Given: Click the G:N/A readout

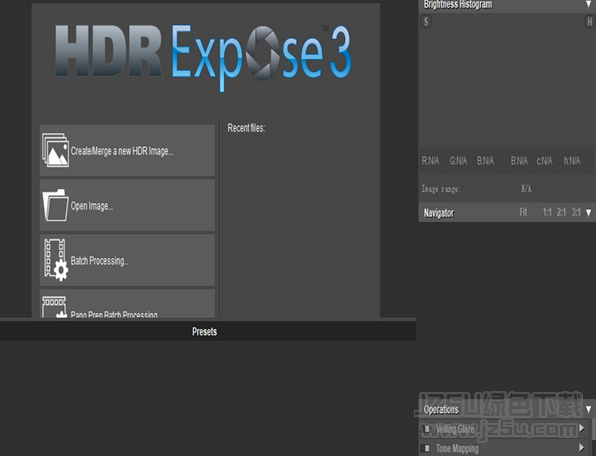Looking at the screenshot, I should click(x=458, y=161).
